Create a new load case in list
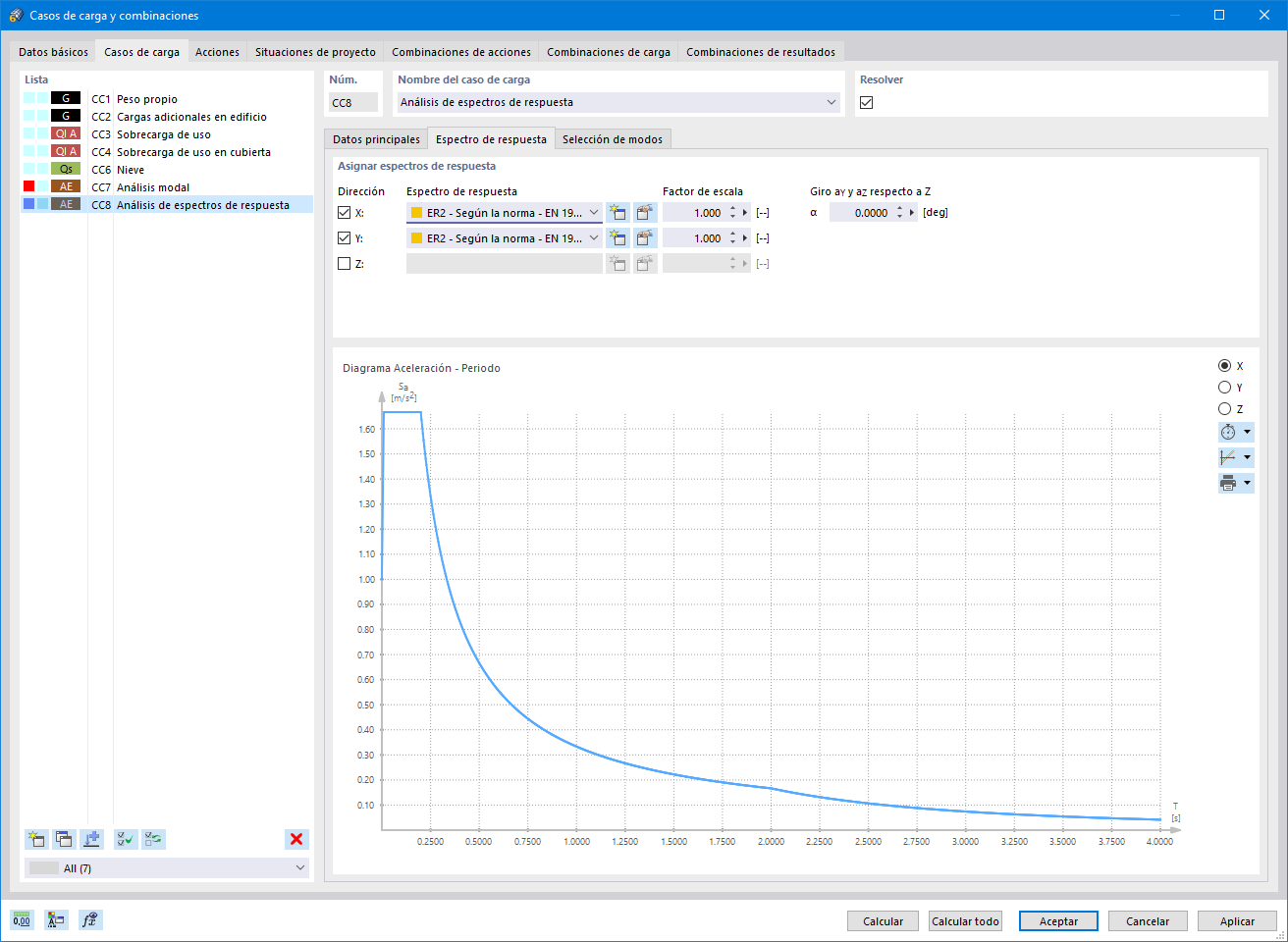The width and height of the screenshot is (1288, 942). [36, 839]
